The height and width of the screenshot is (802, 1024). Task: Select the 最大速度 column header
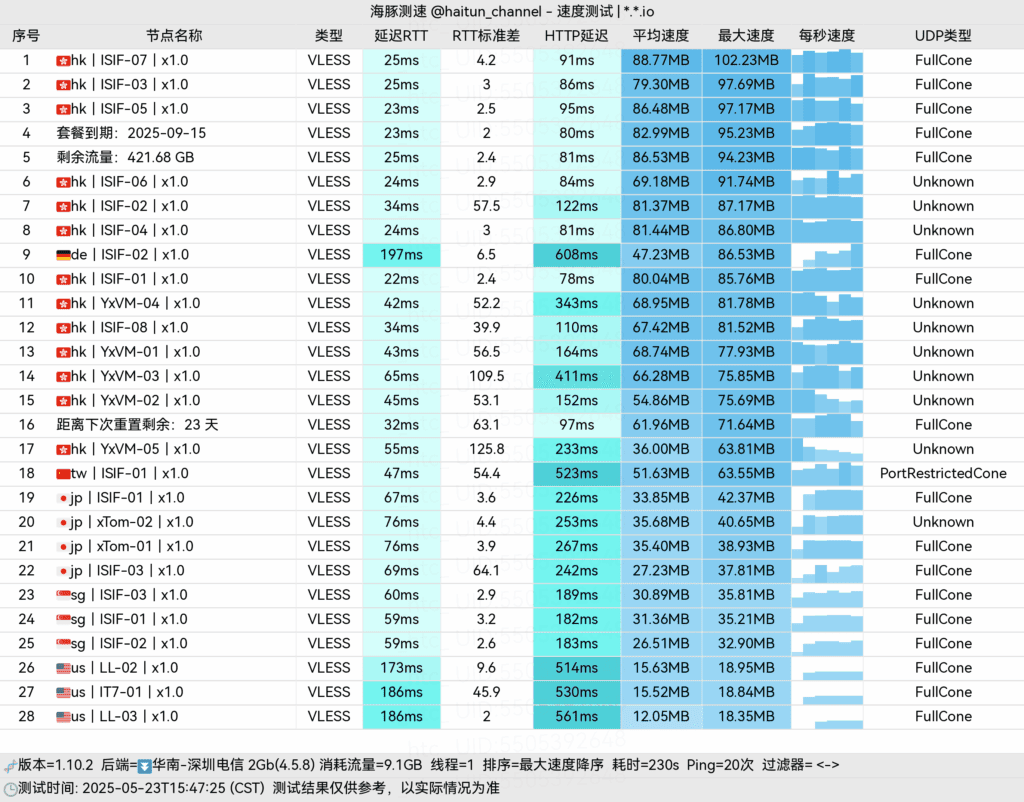coord(746,36)
